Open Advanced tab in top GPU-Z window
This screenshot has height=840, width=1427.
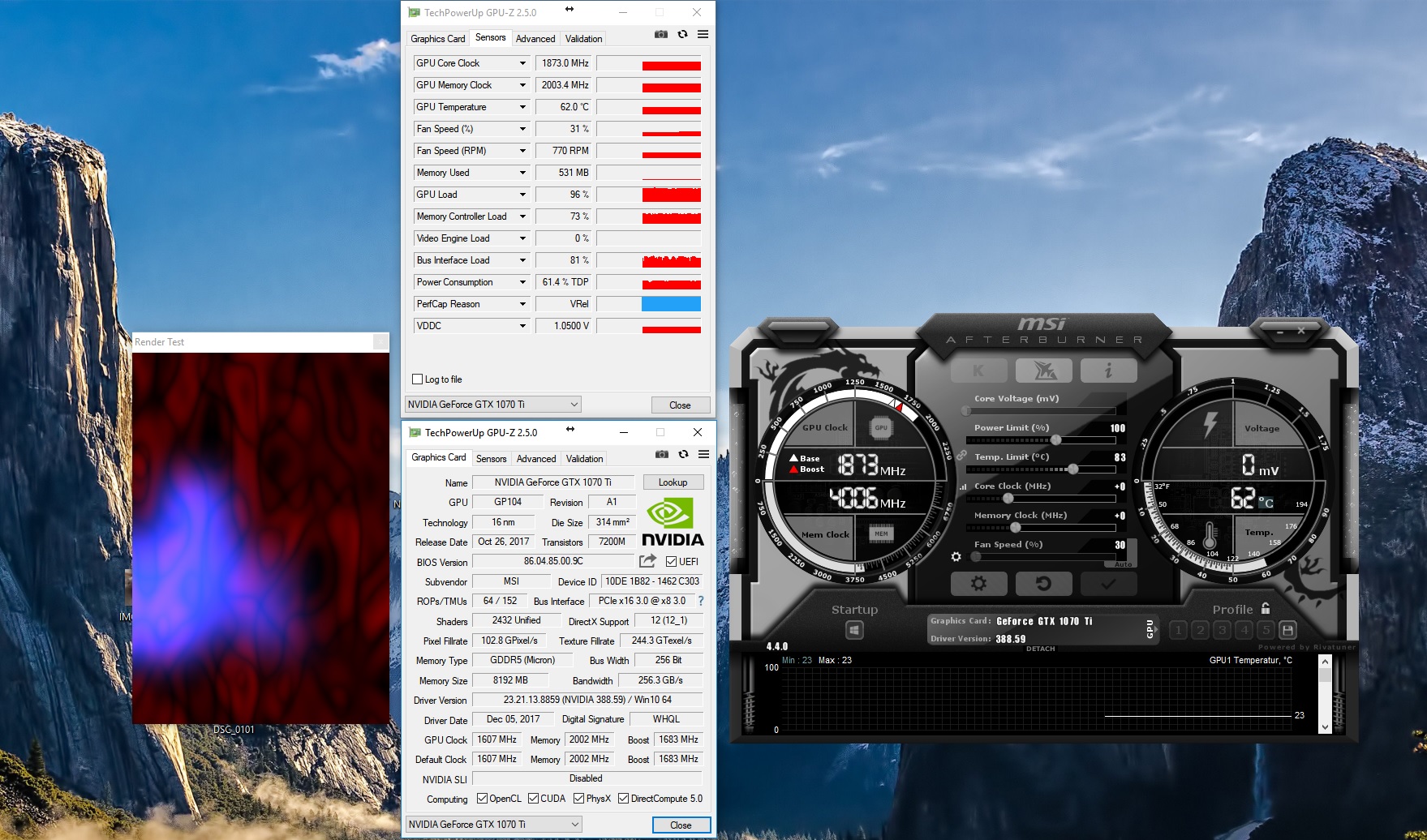tap(535, 39)
